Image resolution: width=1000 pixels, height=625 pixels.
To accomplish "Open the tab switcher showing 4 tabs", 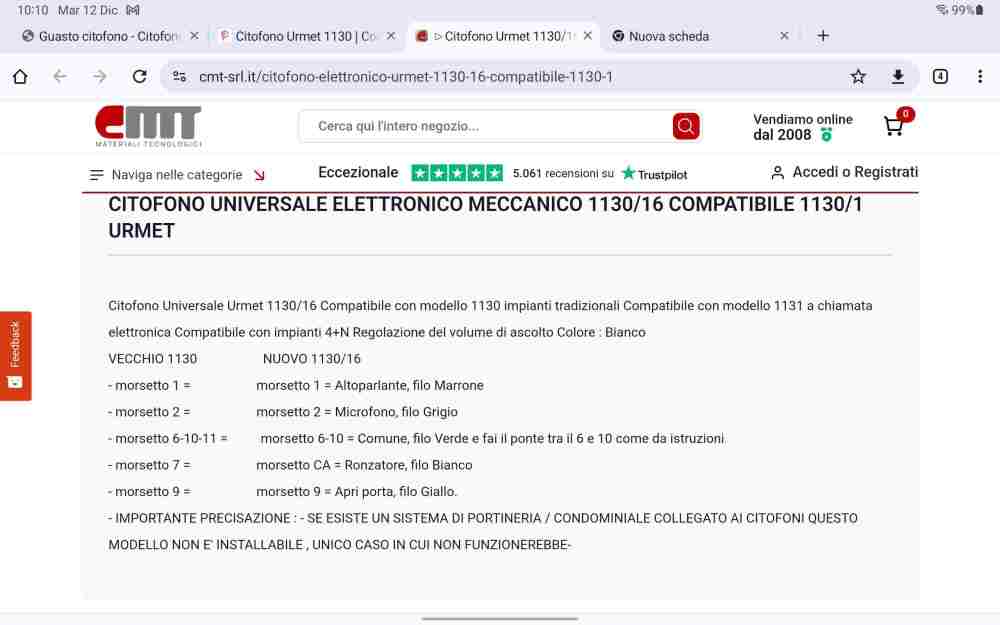I will (x=940, y=77).
